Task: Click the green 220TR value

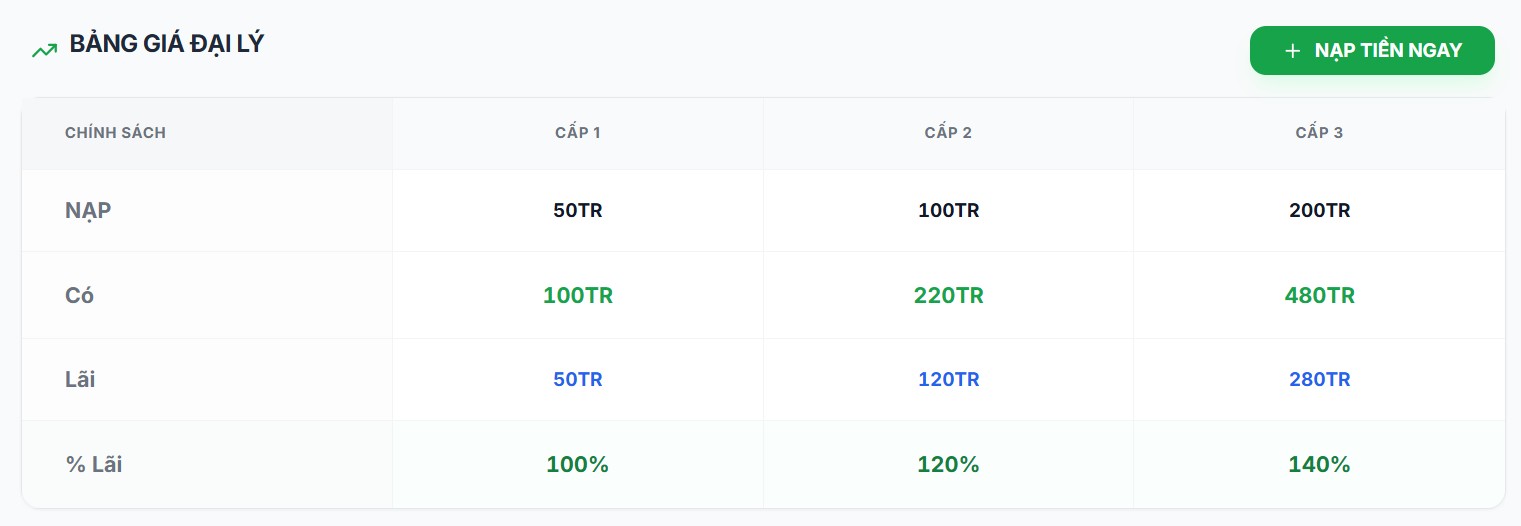Action: click(x=948, y=296)
